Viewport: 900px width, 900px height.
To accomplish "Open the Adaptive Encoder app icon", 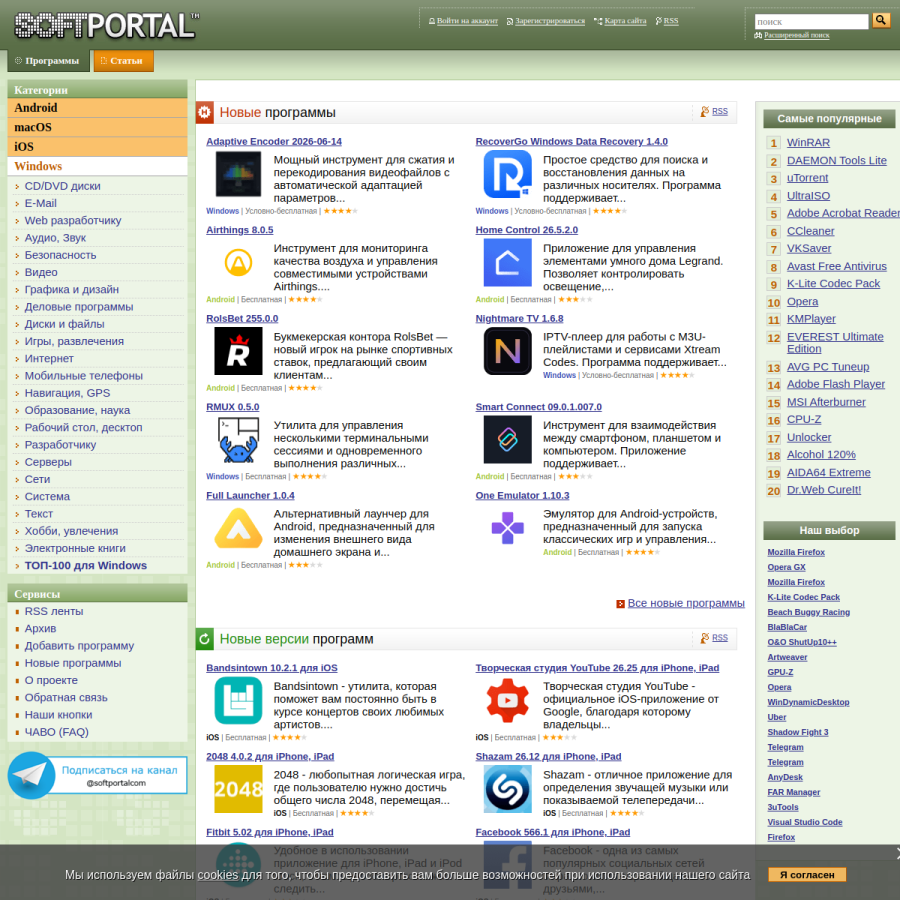I will [238, 174].
